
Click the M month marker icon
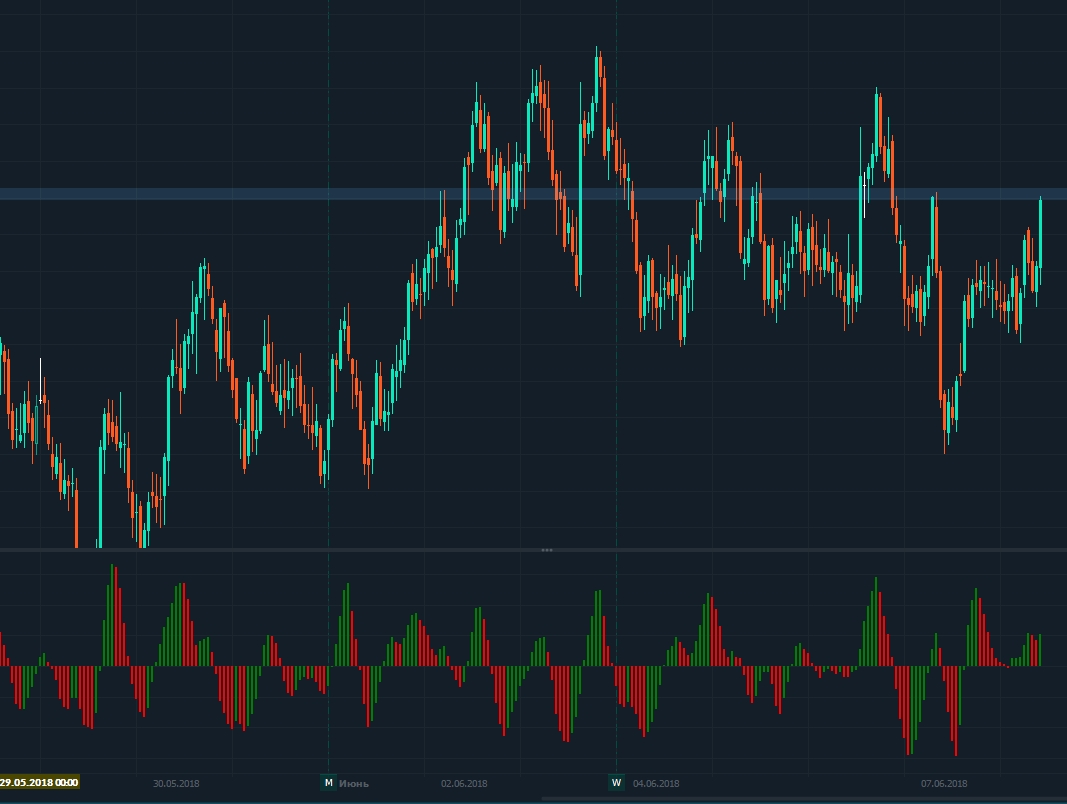point(328,783)
